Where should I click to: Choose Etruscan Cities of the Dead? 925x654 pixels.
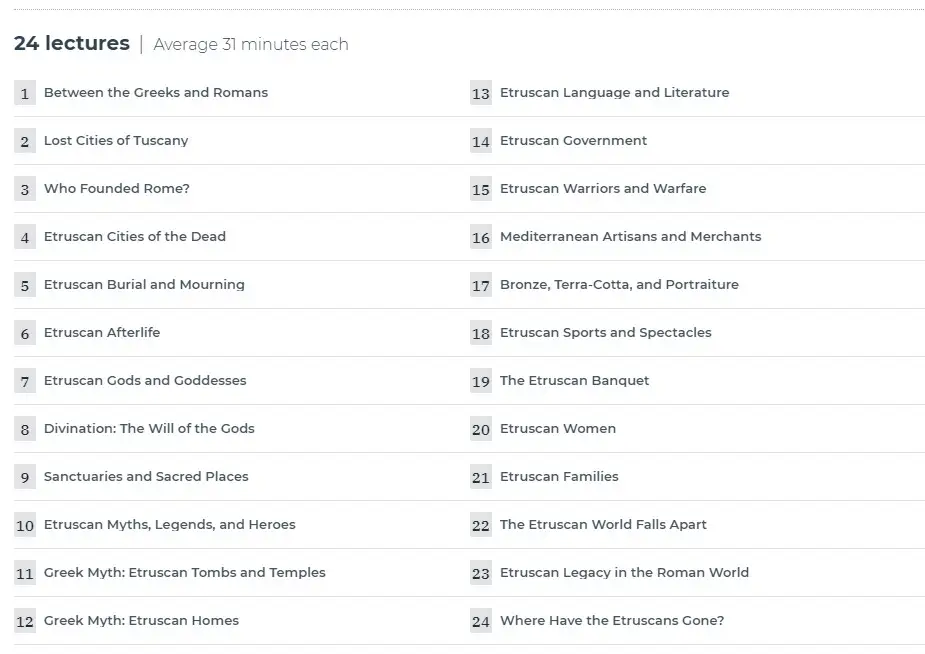tap(135, 236)
